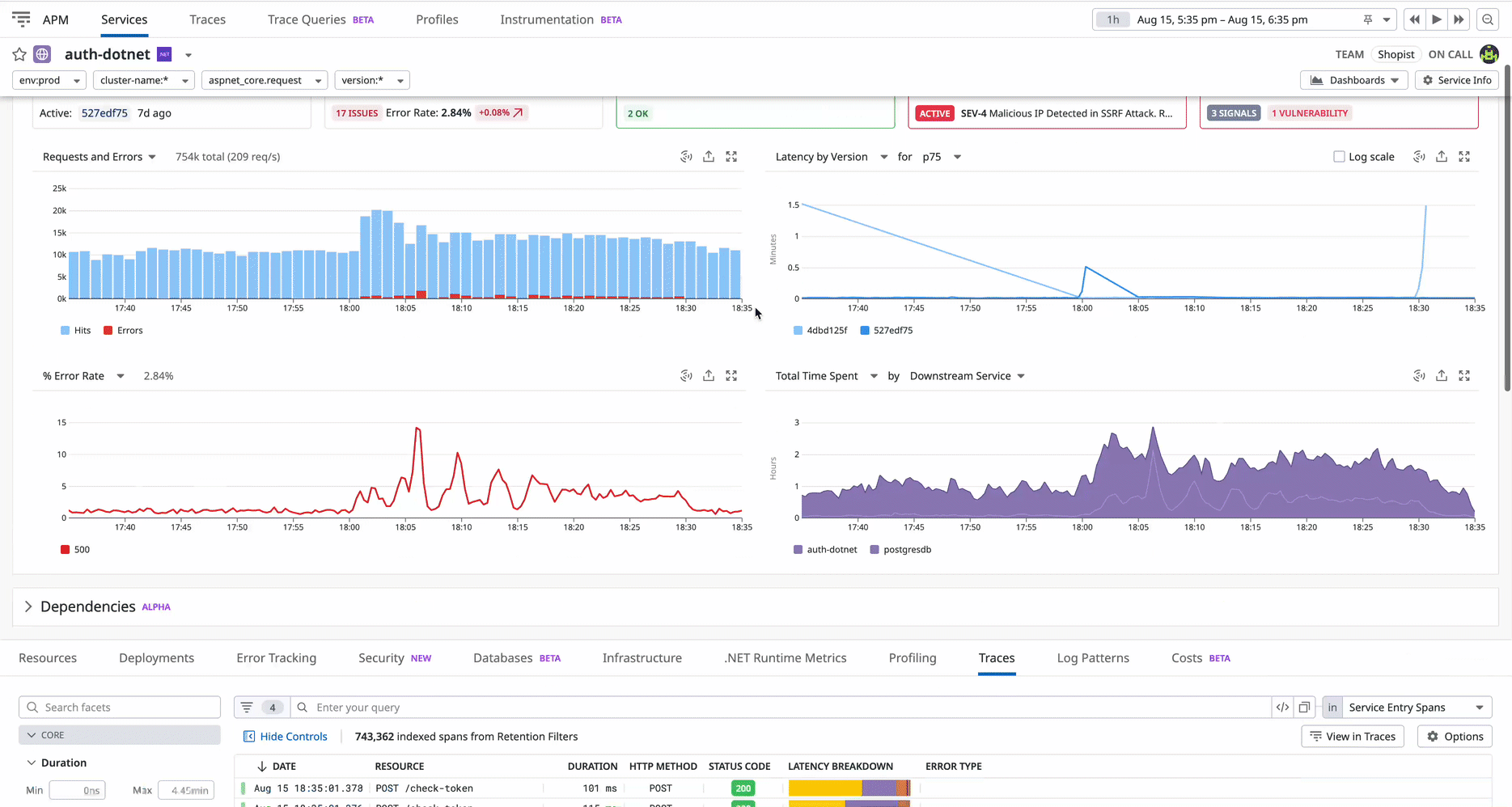Change the Downstream Service grouping dropdown
Viewport: 1512px width, 807px height.
click(968, 376)
